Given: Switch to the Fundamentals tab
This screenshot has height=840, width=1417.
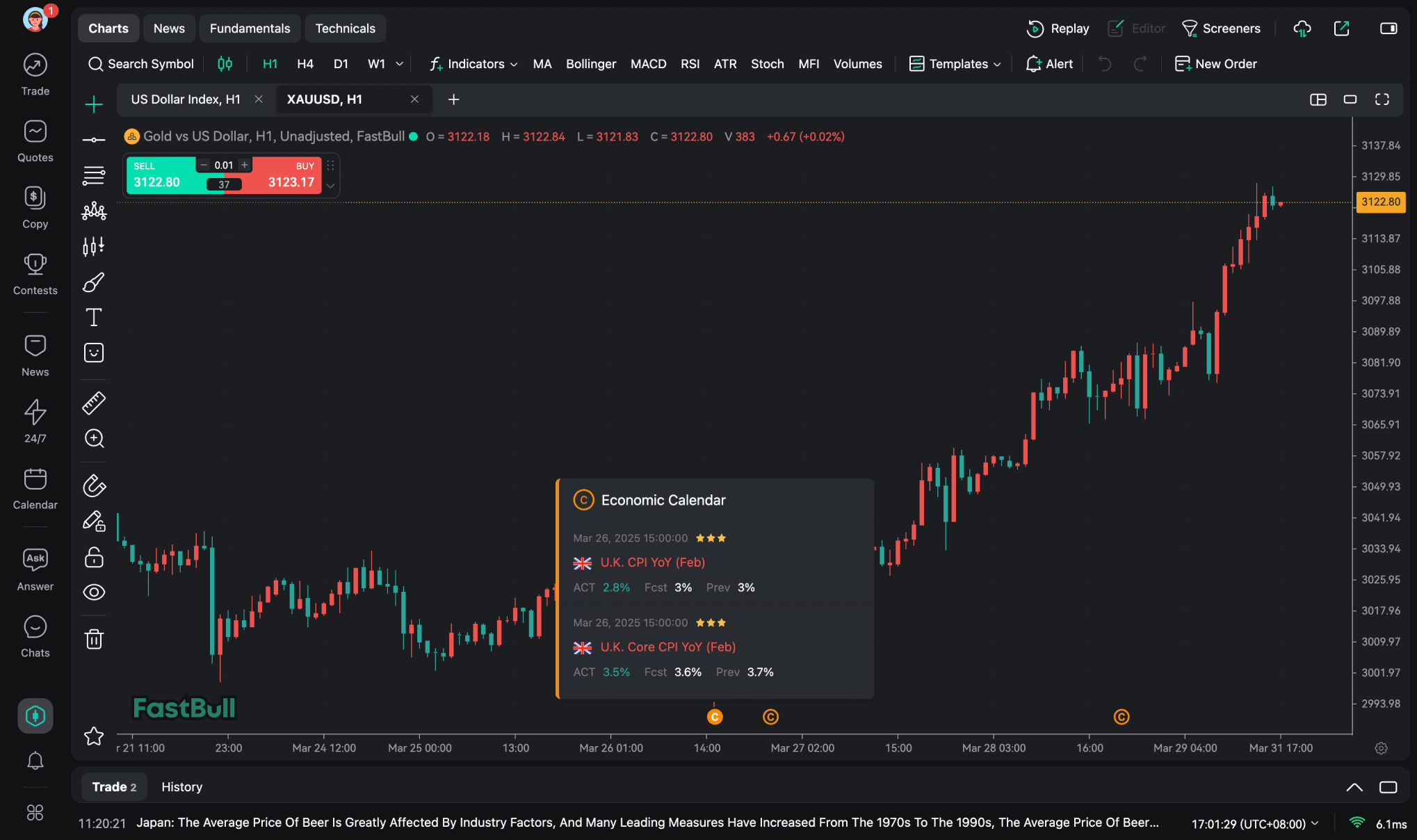Looking at the screenshot, I should coord(250,29).
